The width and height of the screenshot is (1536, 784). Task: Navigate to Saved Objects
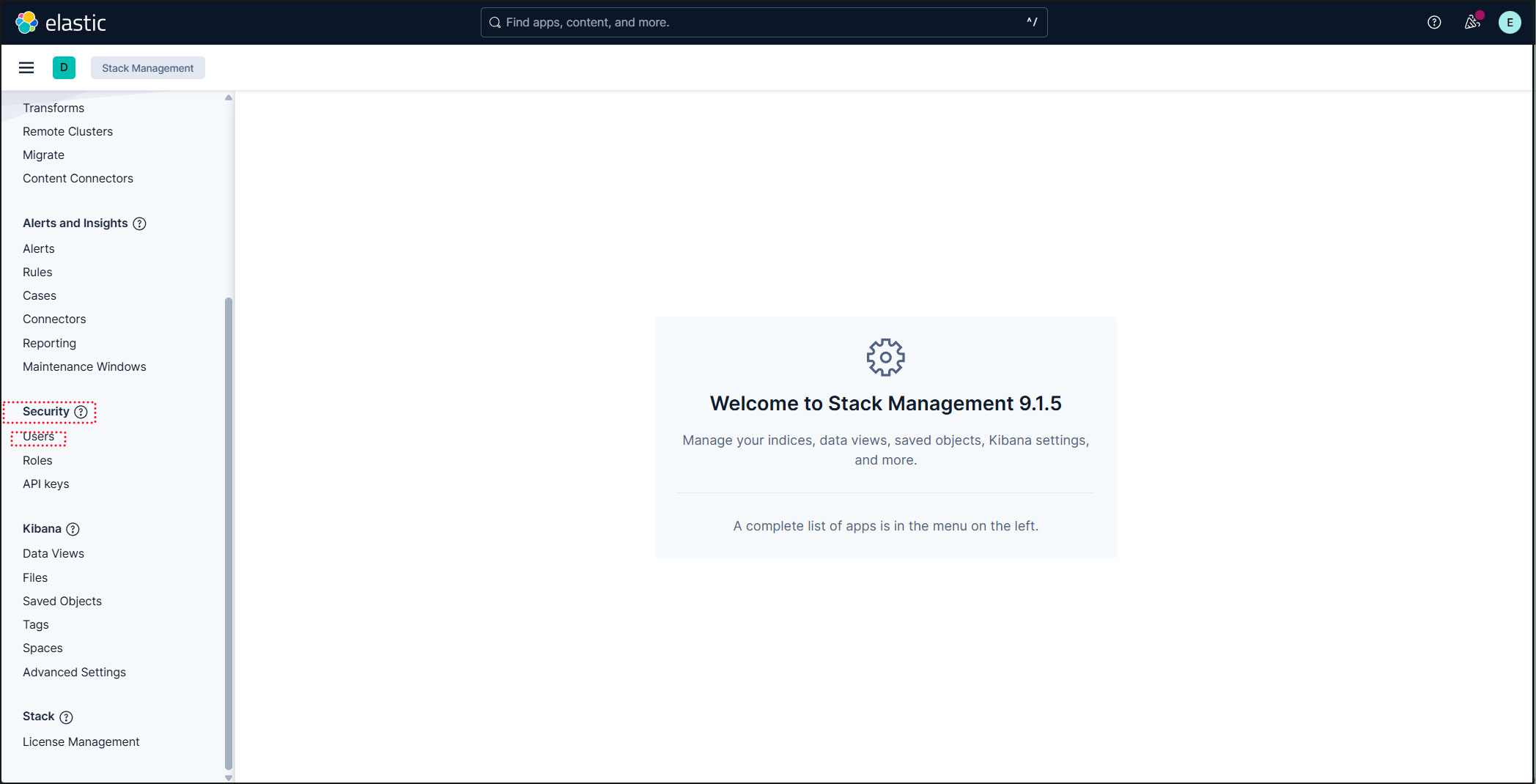(62, 601)
